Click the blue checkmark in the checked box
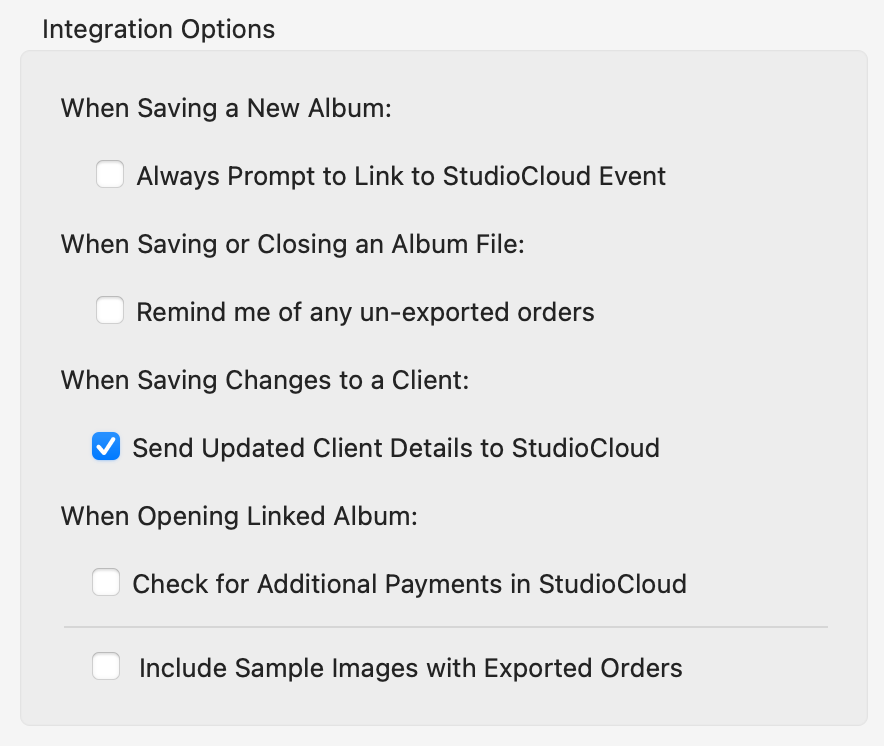The width and height of the screenshot is (884, 746). click(106, 447)
